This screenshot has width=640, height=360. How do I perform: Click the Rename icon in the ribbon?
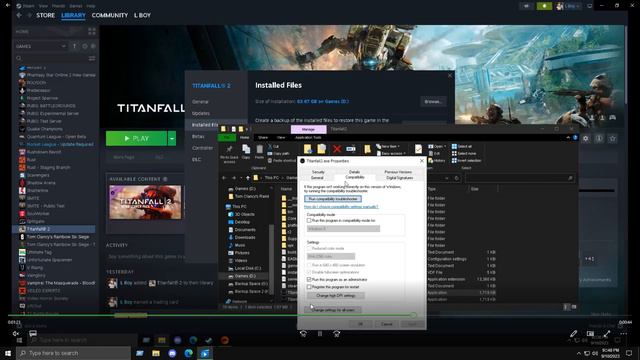351,149
